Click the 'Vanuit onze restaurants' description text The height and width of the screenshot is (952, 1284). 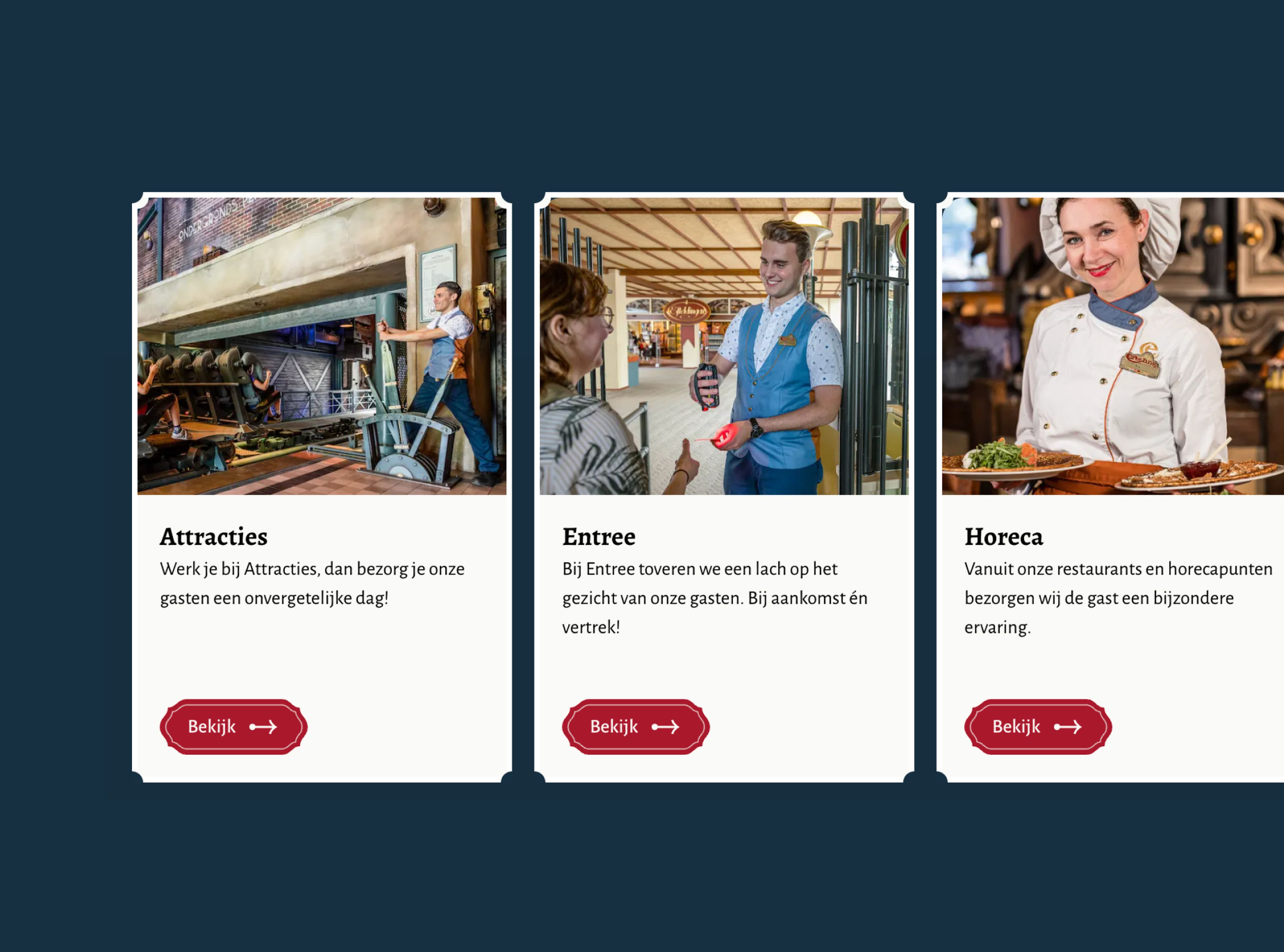coord(1118,598)
